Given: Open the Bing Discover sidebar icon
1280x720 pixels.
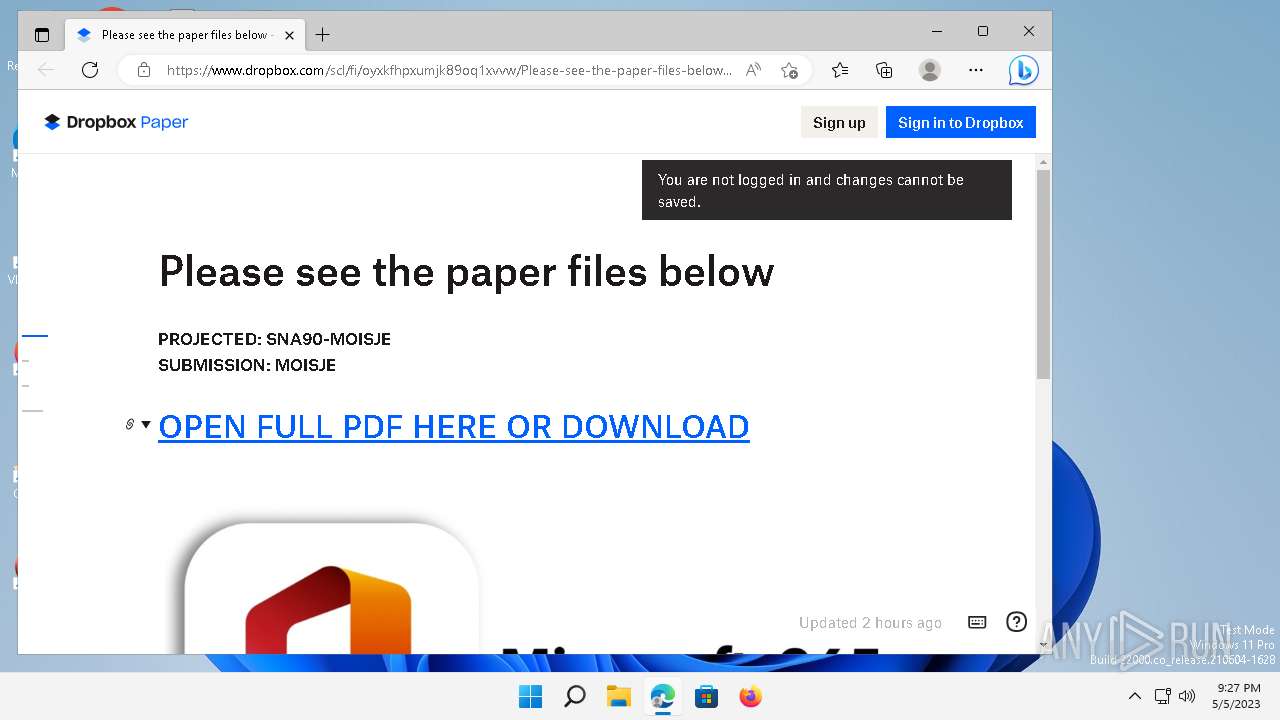Looking at the screenshot, I should [x=1023, y=70].
